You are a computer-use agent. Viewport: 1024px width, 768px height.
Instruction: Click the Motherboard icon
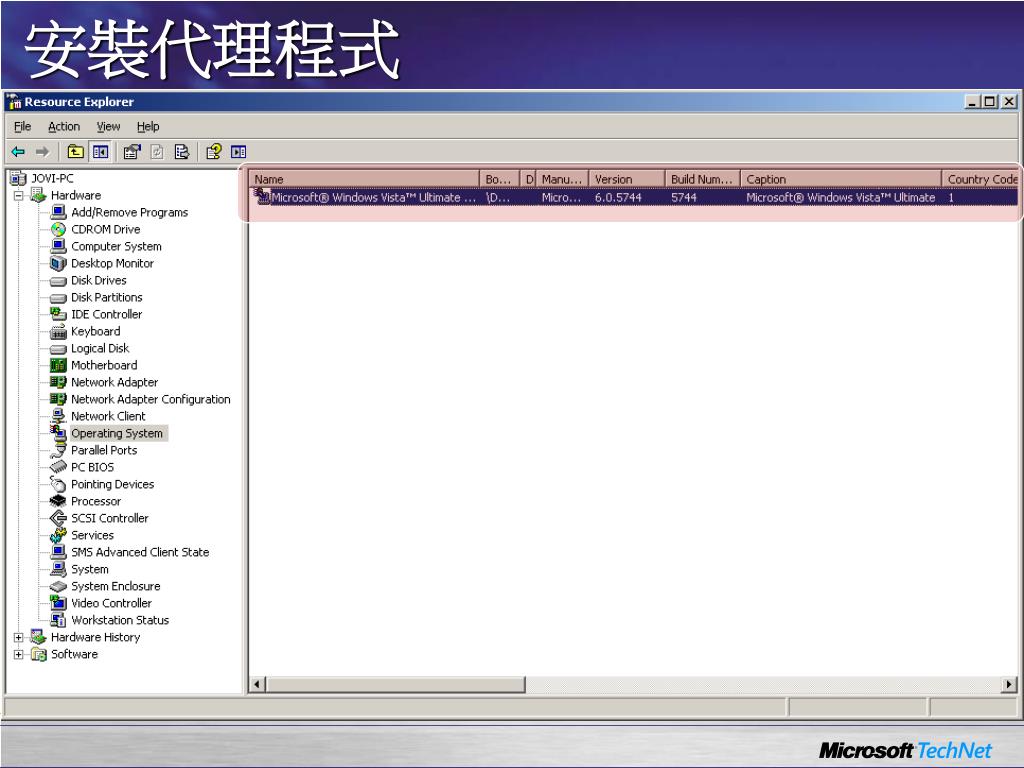58,365
